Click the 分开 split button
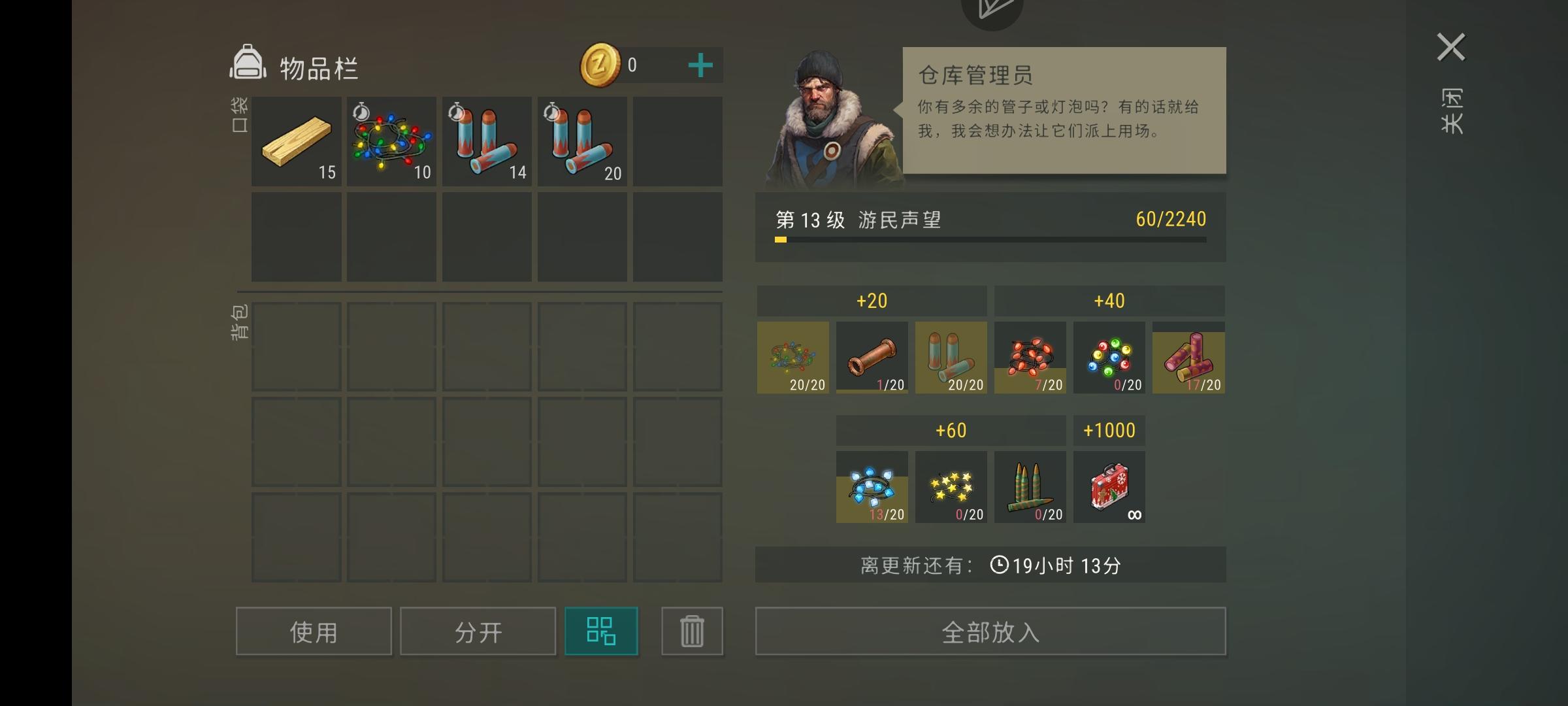 point(478,631)
